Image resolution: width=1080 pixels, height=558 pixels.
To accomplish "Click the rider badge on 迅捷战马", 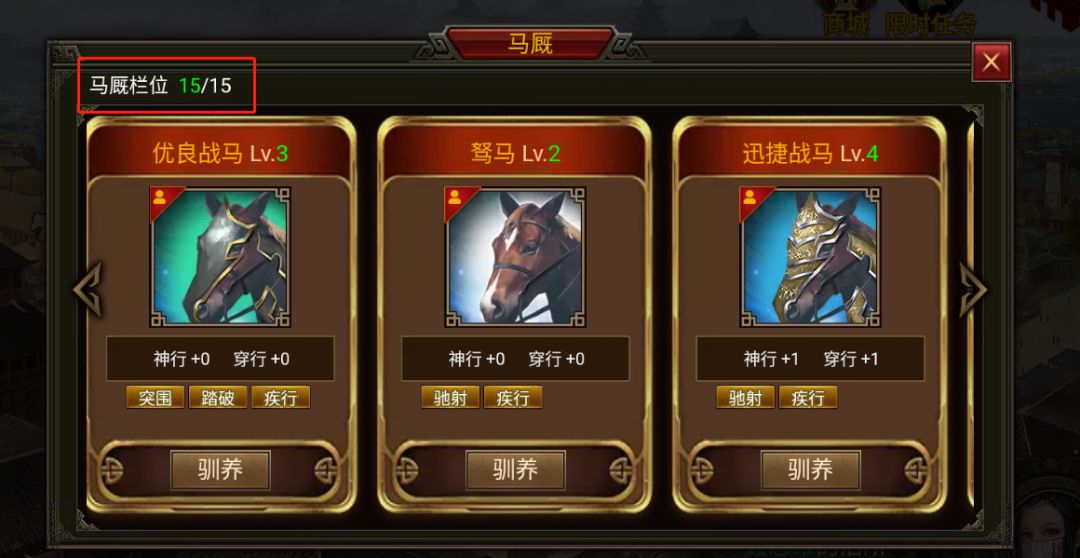I will coord(750,198).
